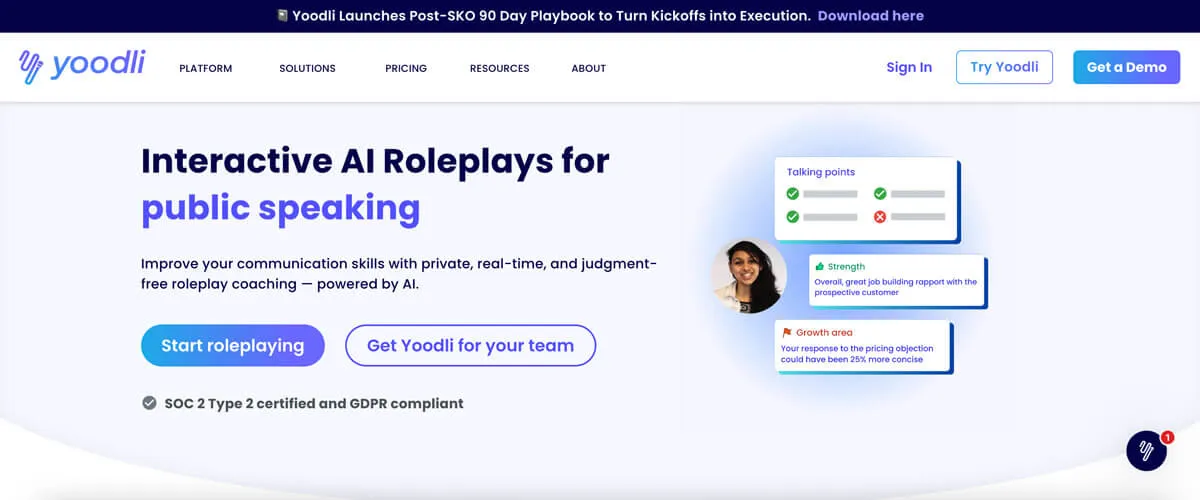Click the red X talking point icon
Image resolution: width=1200 pixels, height=500 pixels.
tap(880, 216)
